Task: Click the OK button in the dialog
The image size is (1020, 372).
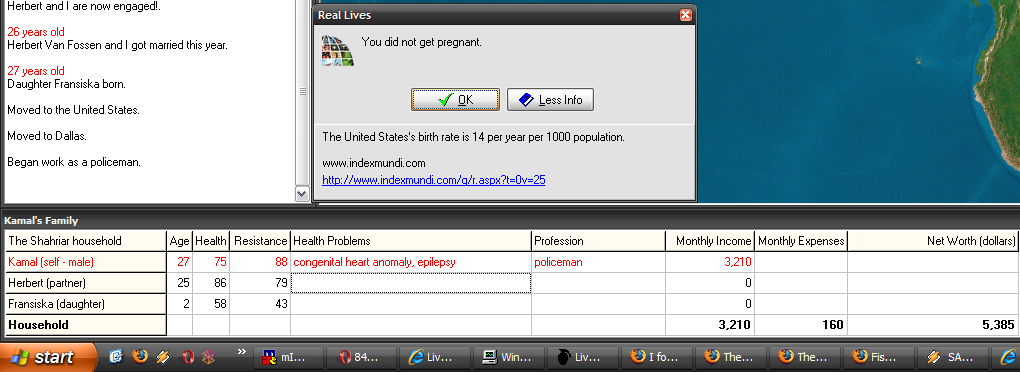Action: (x=455, y=100)
